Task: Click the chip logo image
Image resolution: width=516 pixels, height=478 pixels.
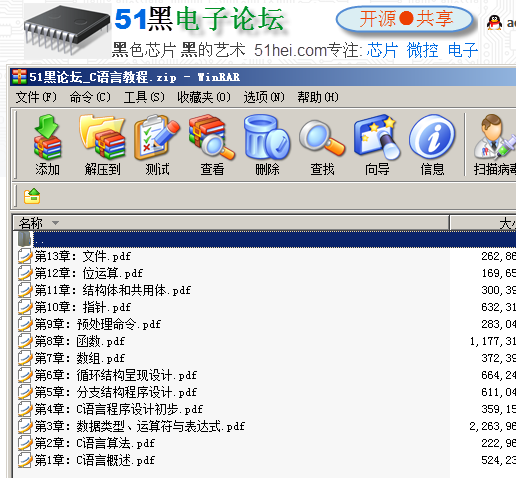Action: click(x=67, y=30)
